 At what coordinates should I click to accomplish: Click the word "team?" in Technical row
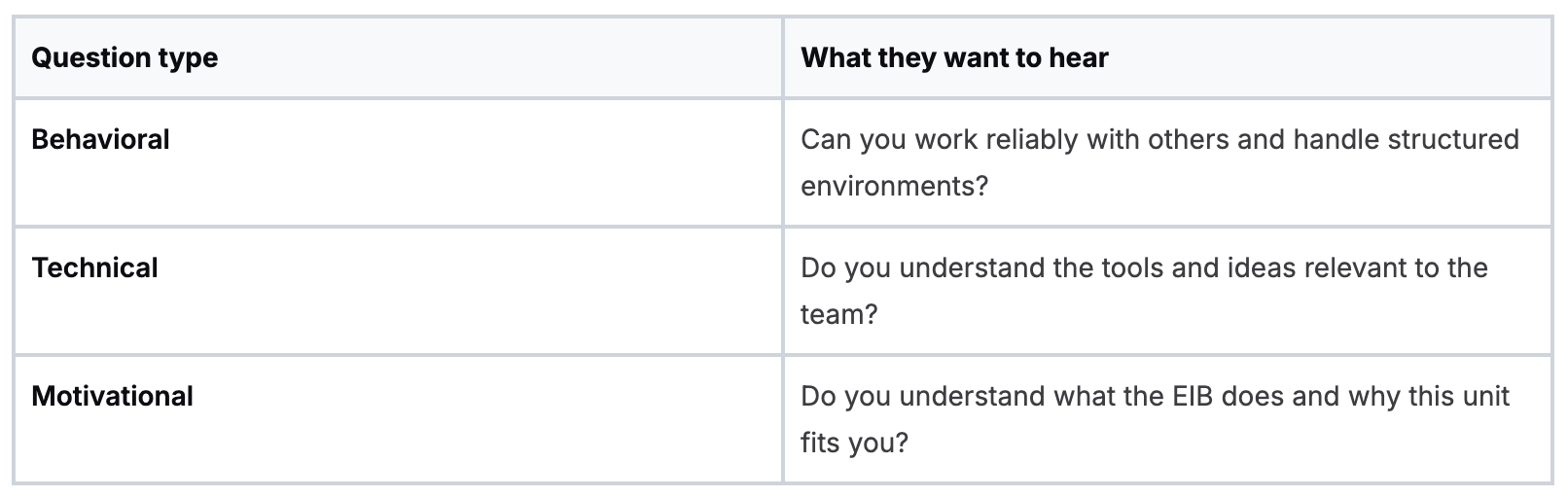pos(838,314)
